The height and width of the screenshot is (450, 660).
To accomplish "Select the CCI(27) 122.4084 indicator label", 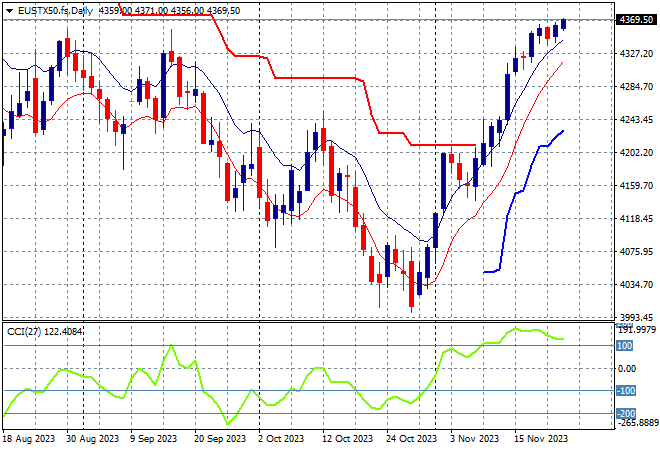I will [x=44, y=332].
